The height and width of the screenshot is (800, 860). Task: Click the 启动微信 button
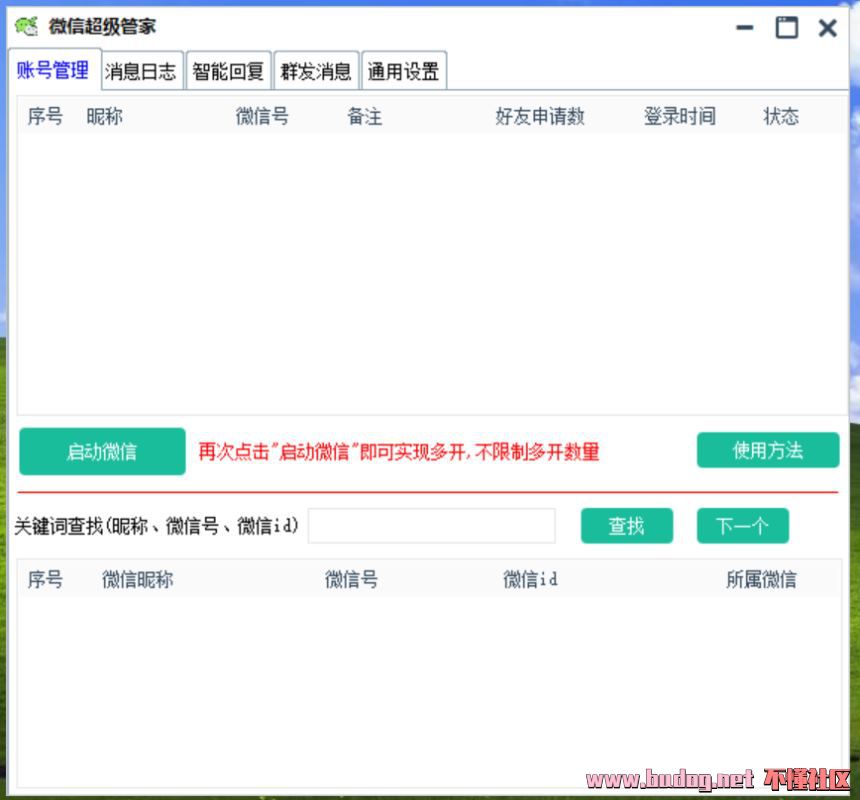click(x=102, y=451)
